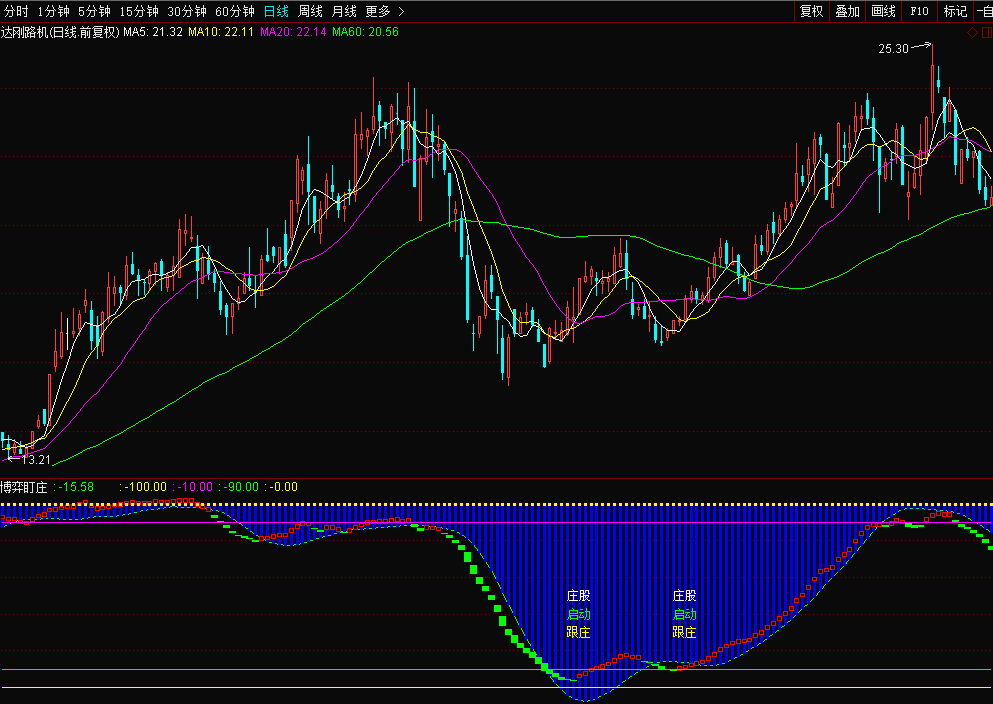The width and height of the screenshot is (993, 704).
Task: Click the 博弈盯庄 indicator name
Action: point(24,487)
